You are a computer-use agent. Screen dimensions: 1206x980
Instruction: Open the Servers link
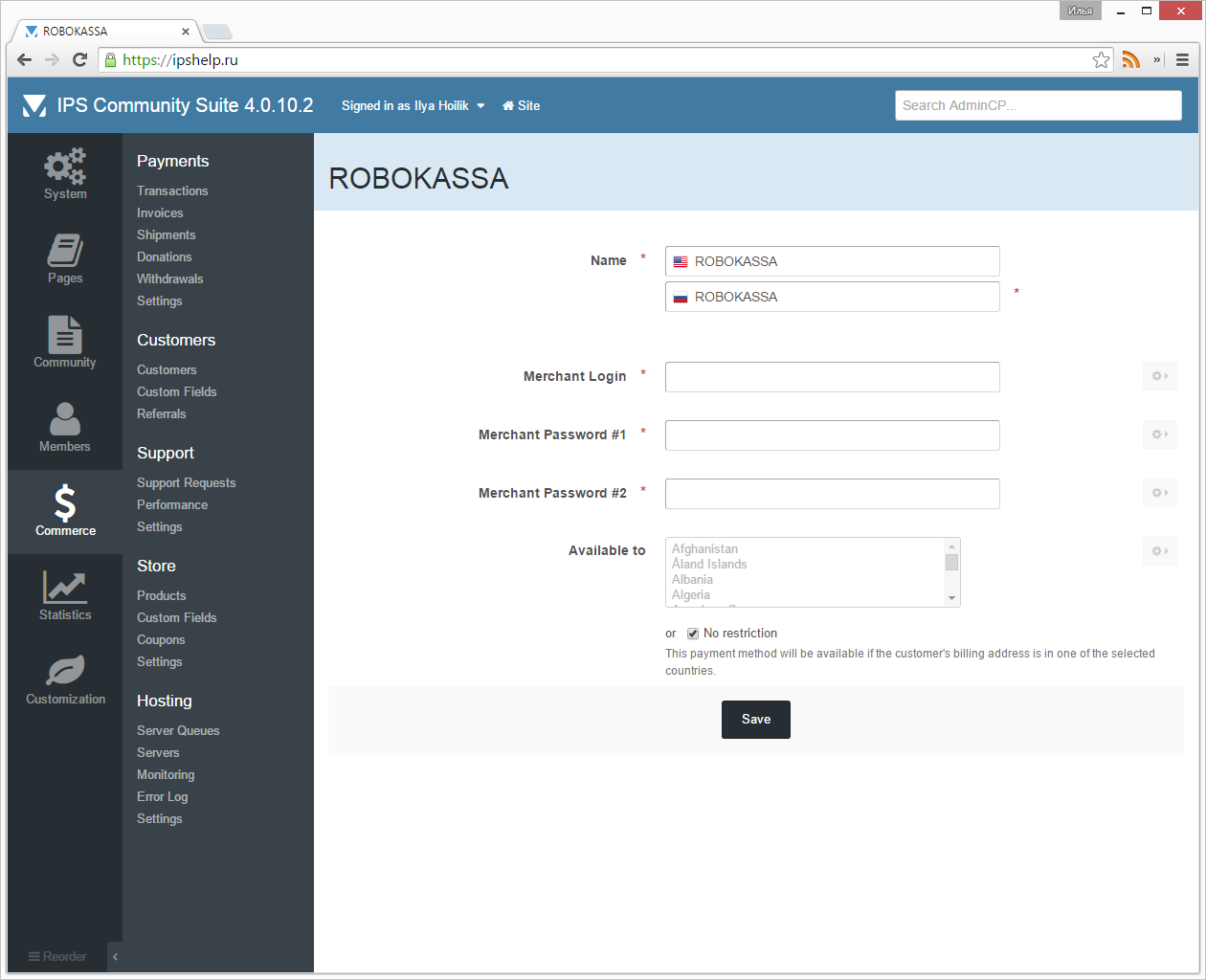(158, 752)
